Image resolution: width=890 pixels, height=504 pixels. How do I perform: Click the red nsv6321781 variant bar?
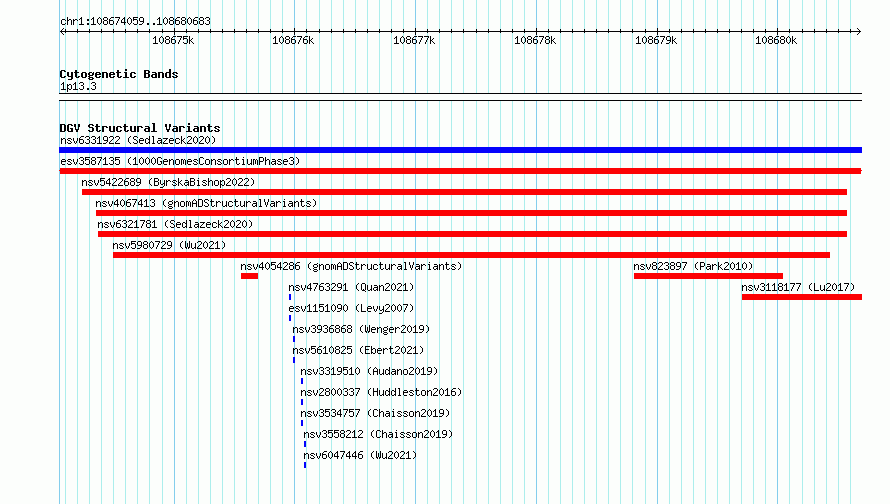[x=472, y=234]
